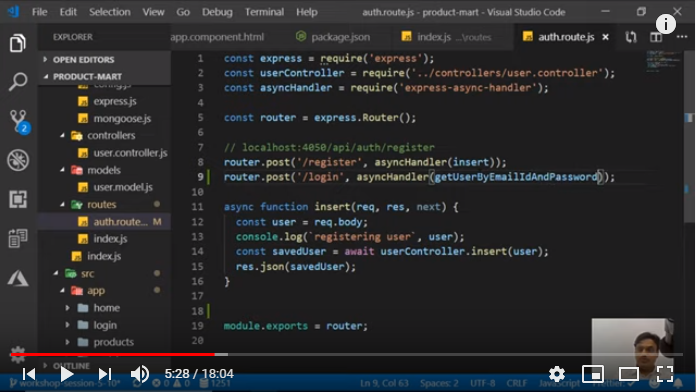Open the Azure icon in activity bar
The image size is (696, 392).
tap(18, 278)
